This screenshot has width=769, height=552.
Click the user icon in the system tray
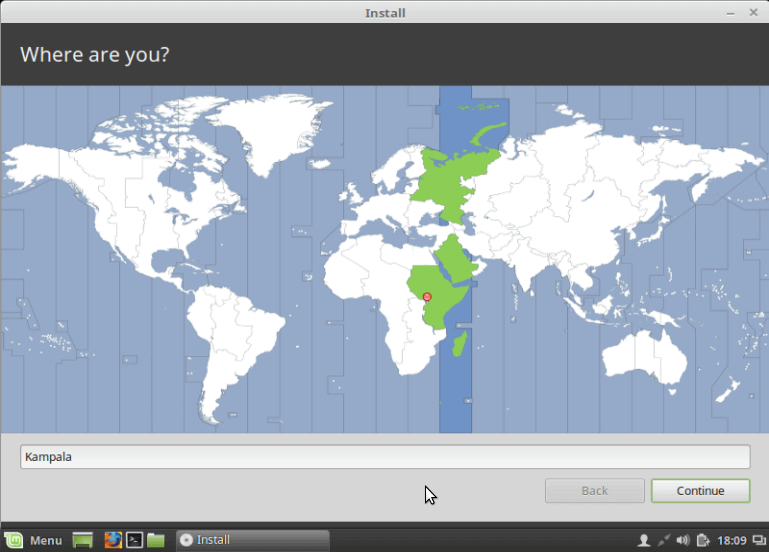click(643, 540)
